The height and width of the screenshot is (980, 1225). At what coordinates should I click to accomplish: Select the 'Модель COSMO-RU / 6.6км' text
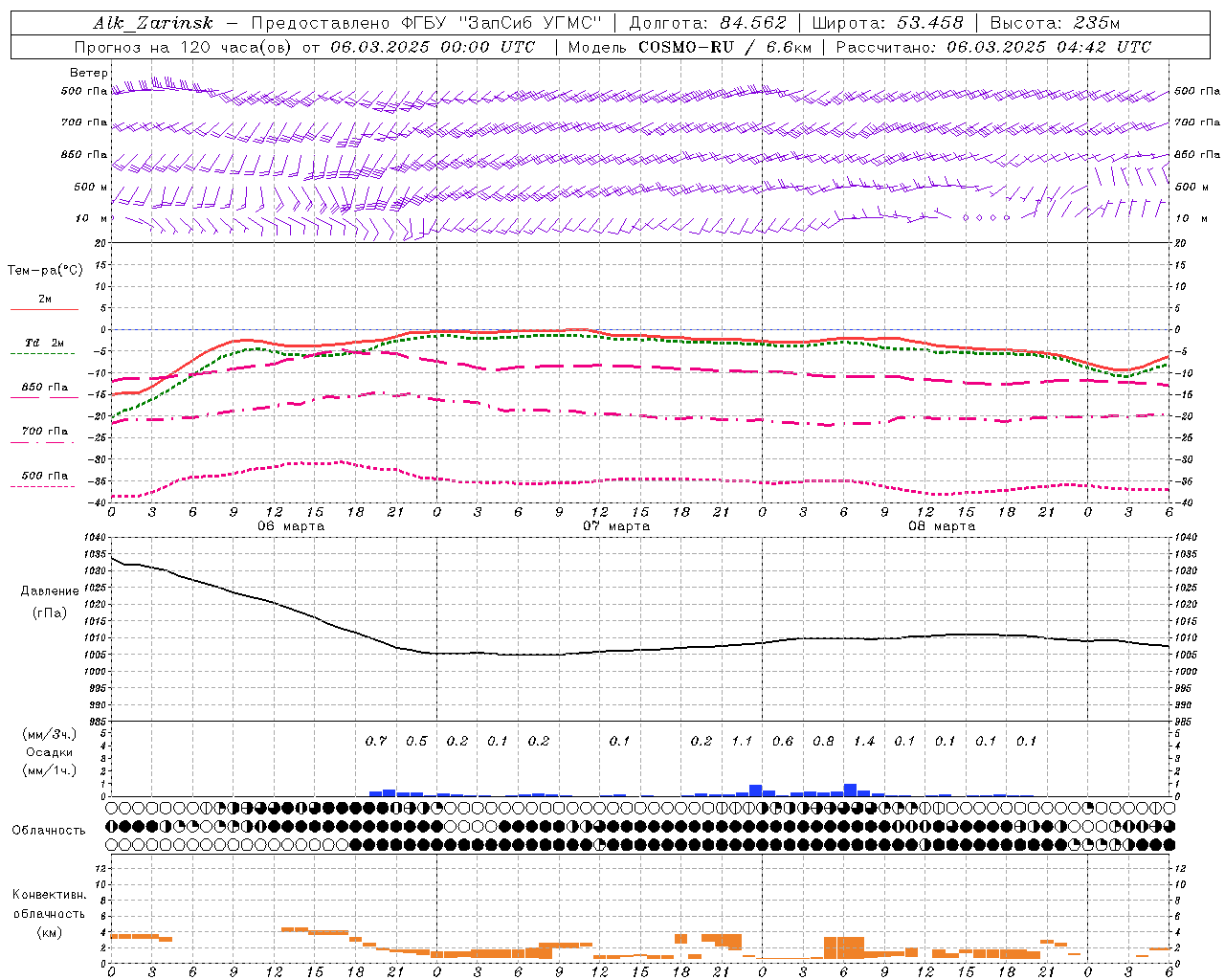pyautogui.click(x=689, y=47)
